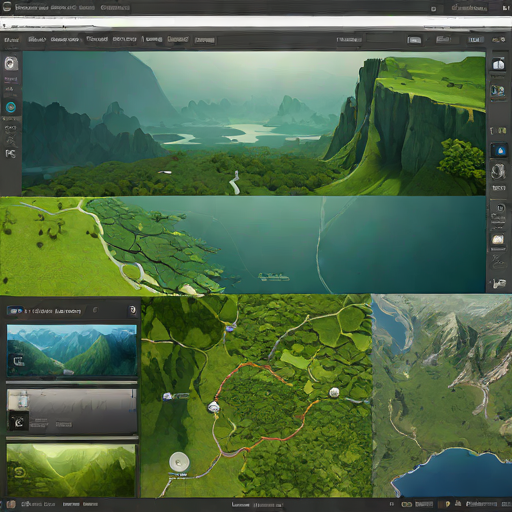This screenshot has width=512, height=512.
Task: Select the blue mountain valley thumbnail
Action: [x=72, y=350]
